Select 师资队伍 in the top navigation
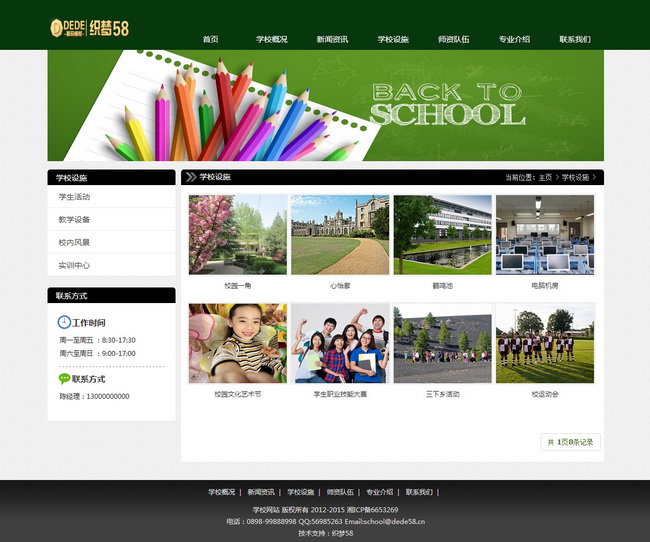 tap(453, 39)
